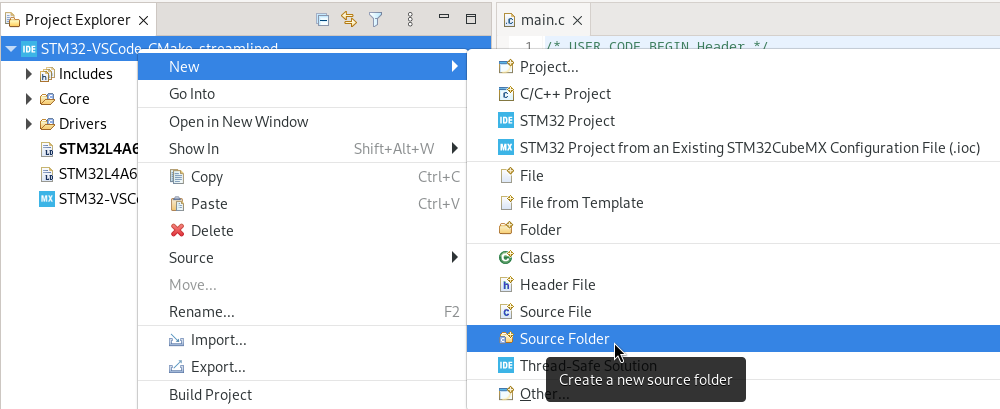Click the Import icon
This screenshot has height=409, width=1000.
[x=177, y=340]
